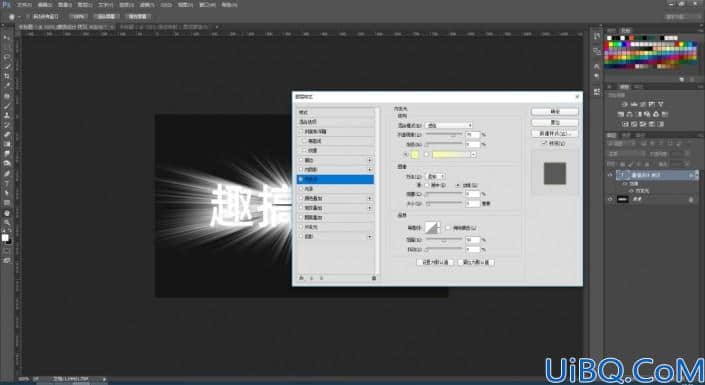Toggle the Preview checkbox in the dialog
This screenshot has height=385, width=705.
point(545,143)
